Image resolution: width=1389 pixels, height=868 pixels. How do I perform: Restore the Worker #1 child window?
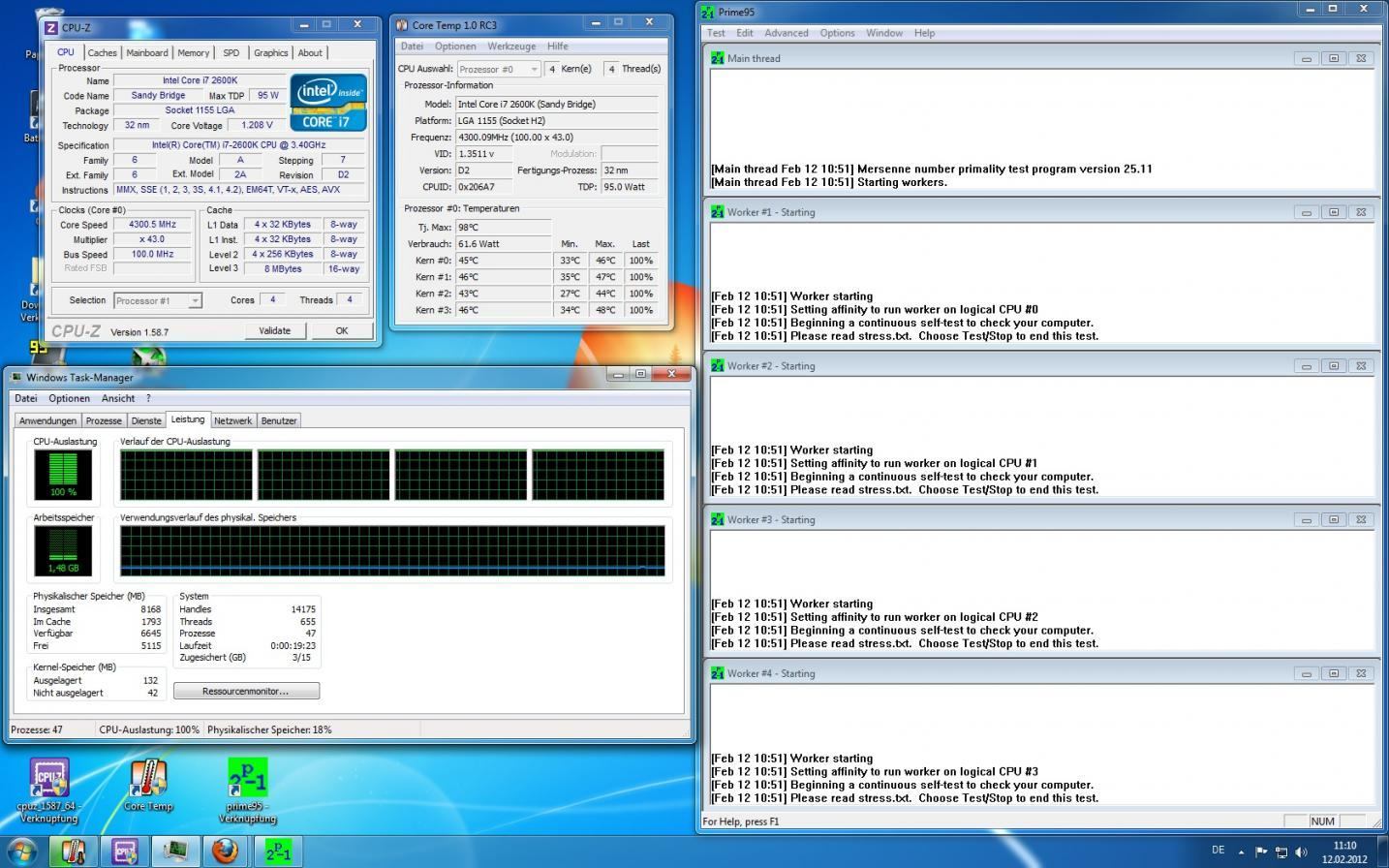pos(1334,212)
